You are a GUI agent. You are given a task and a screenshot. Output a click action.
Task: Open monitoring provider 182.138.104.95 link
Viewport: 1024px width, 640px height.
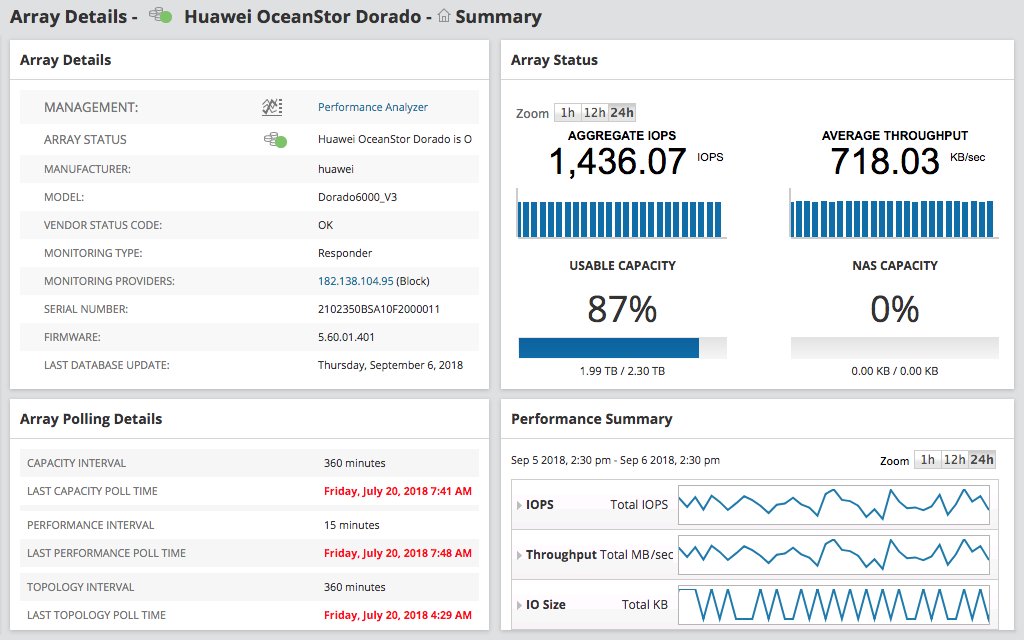(355, 281)
